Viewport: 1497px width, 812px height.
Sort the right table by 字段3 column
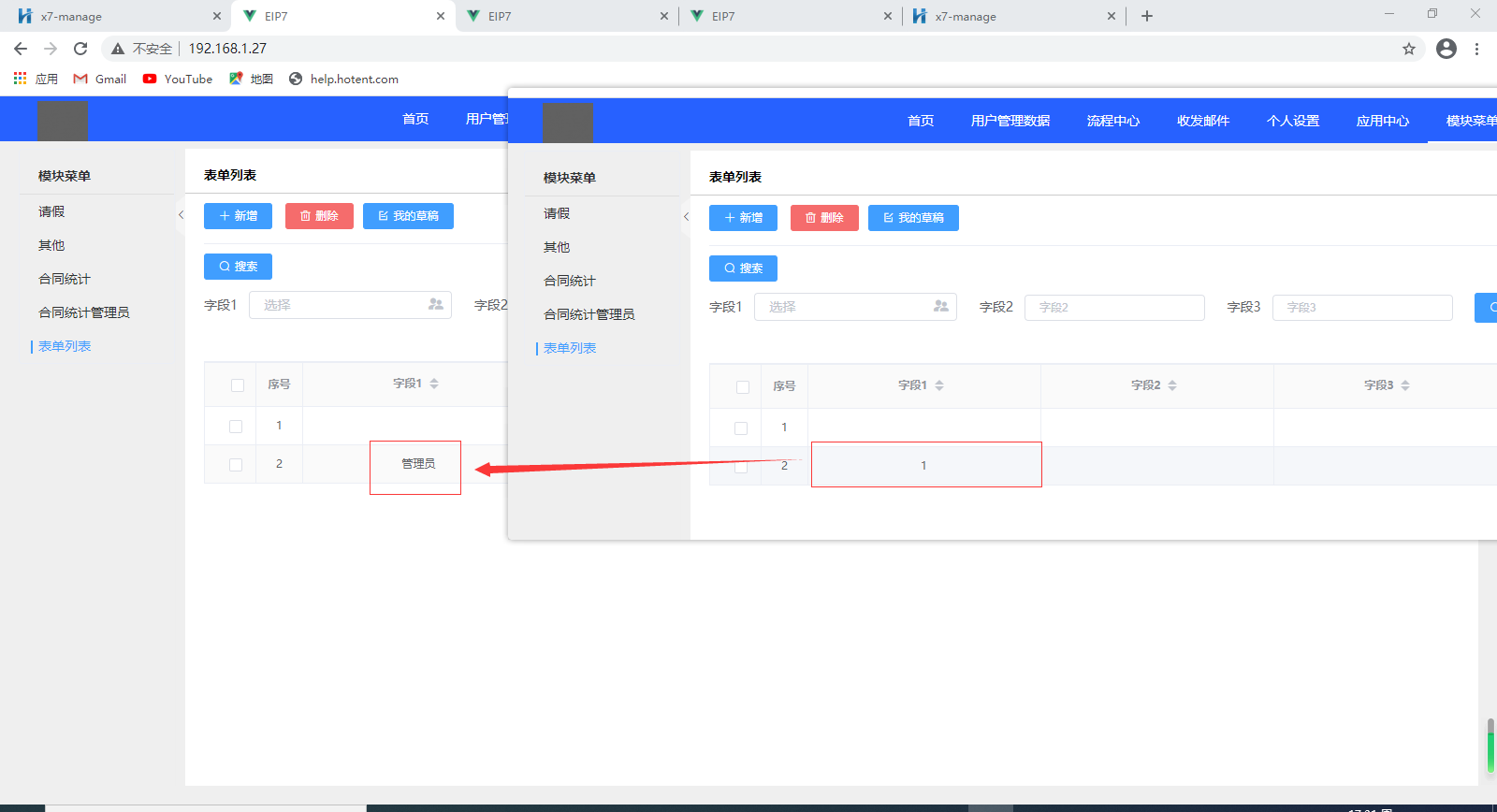[x=1405, y=385]
